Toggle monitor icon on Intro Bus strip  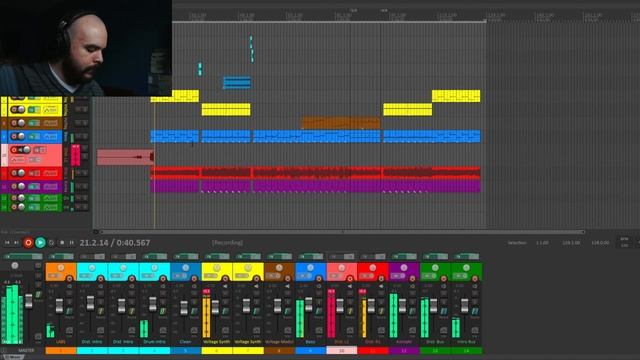tap(475, 287)
